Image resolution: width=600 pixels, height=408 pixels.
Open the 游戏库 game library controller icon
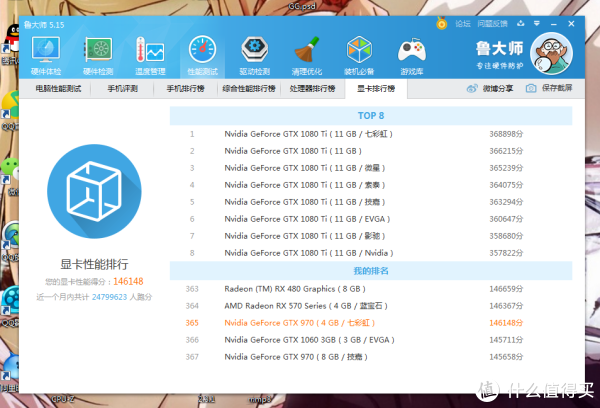411,55
